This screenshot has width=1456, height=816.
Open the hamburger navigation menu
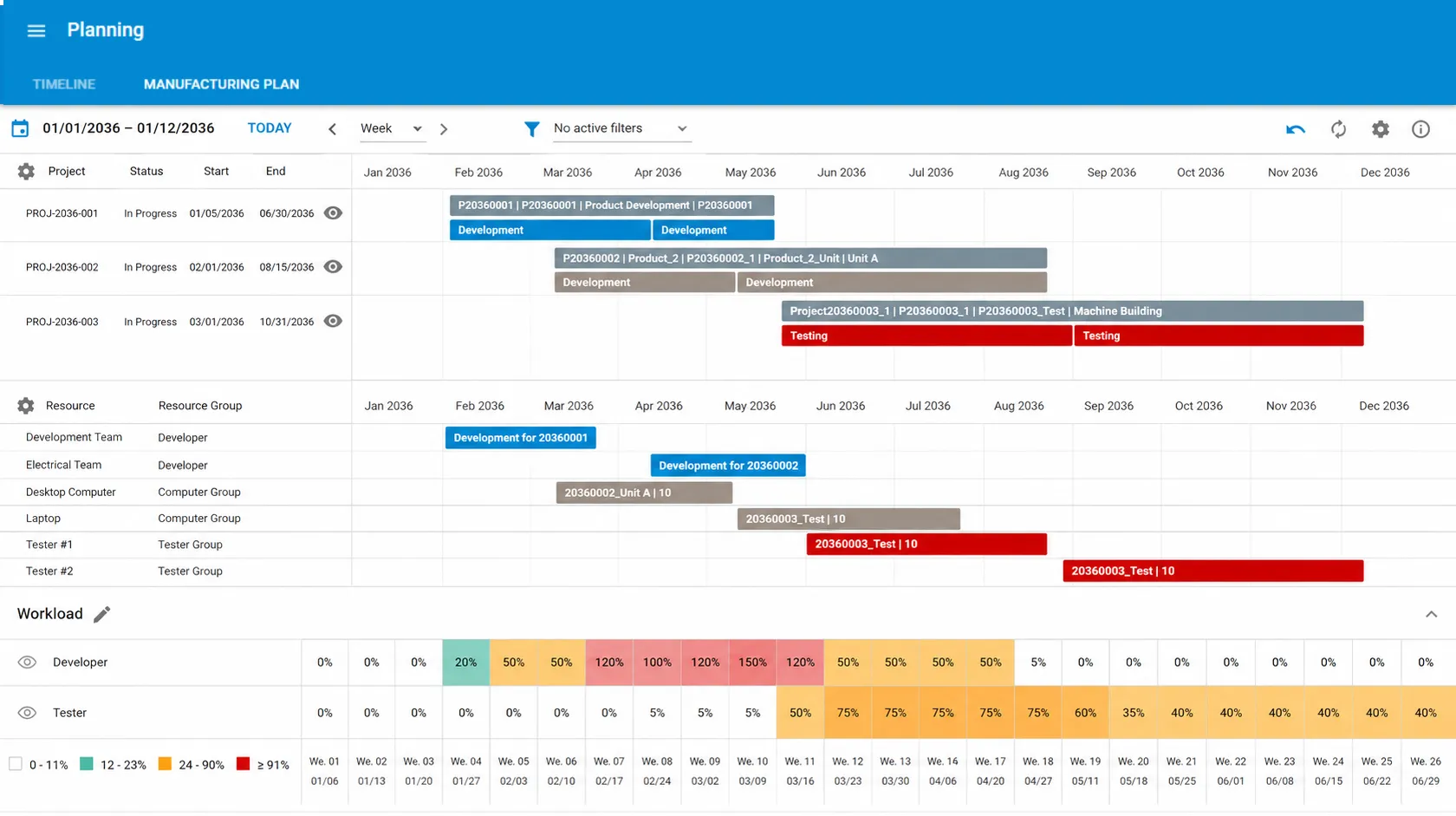click(x=36, y=31)
